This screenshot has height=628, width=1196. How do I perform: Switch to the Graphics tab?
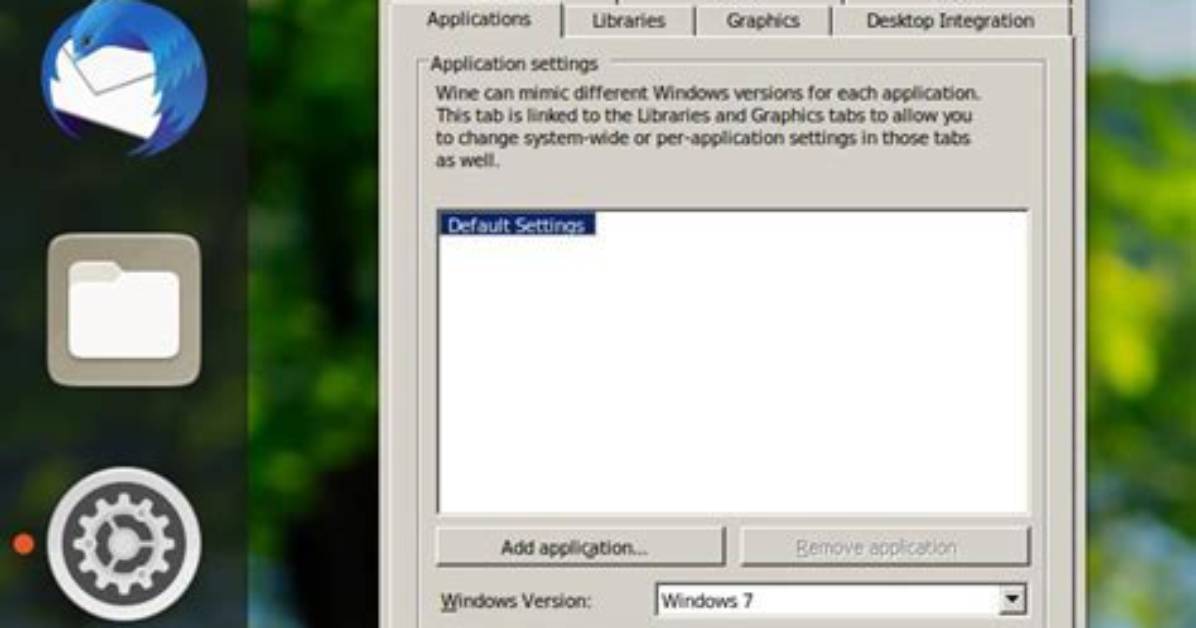pos(763,21)
